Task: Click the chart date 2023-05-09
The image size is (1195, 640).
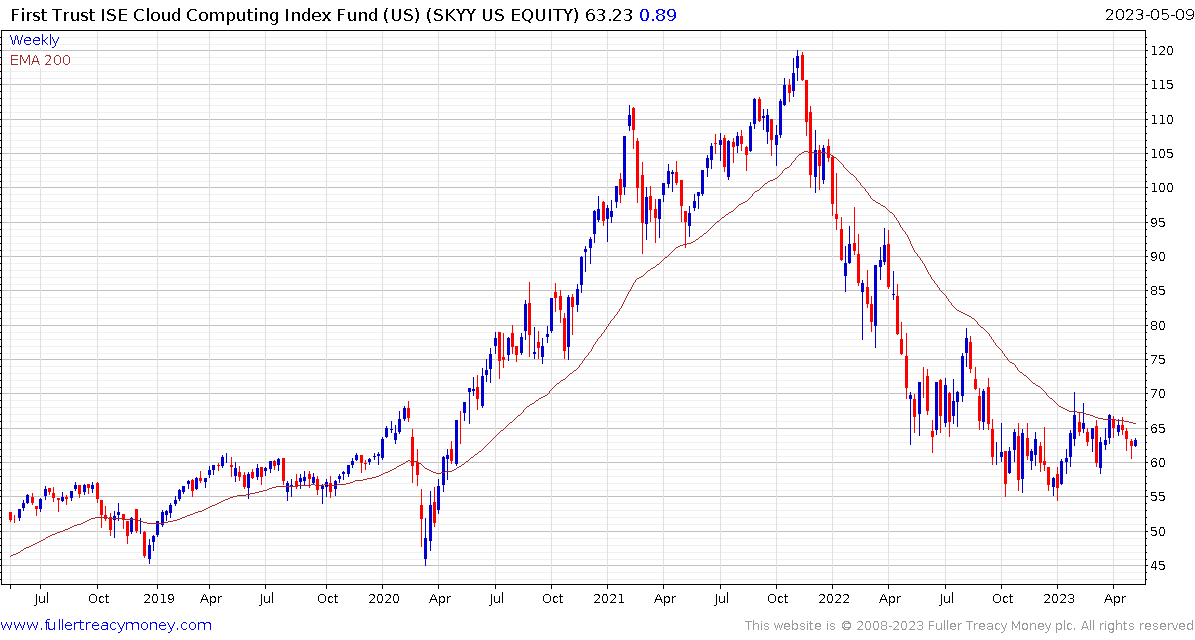Action: click(1148, 14)
